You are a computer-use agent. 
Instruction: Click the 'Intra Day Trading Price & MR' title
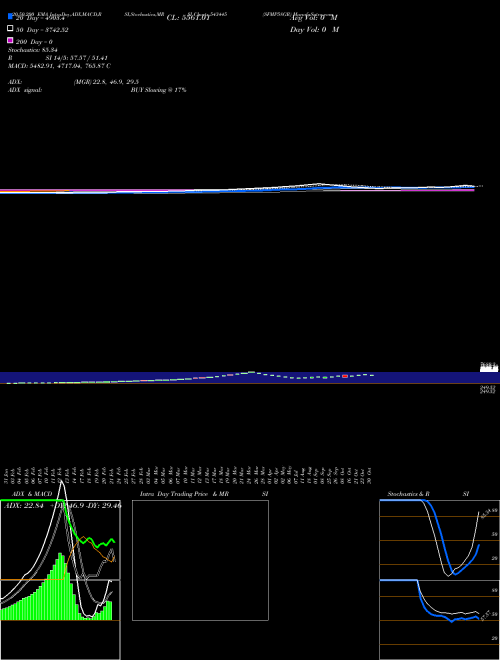[x=184, y=494]
